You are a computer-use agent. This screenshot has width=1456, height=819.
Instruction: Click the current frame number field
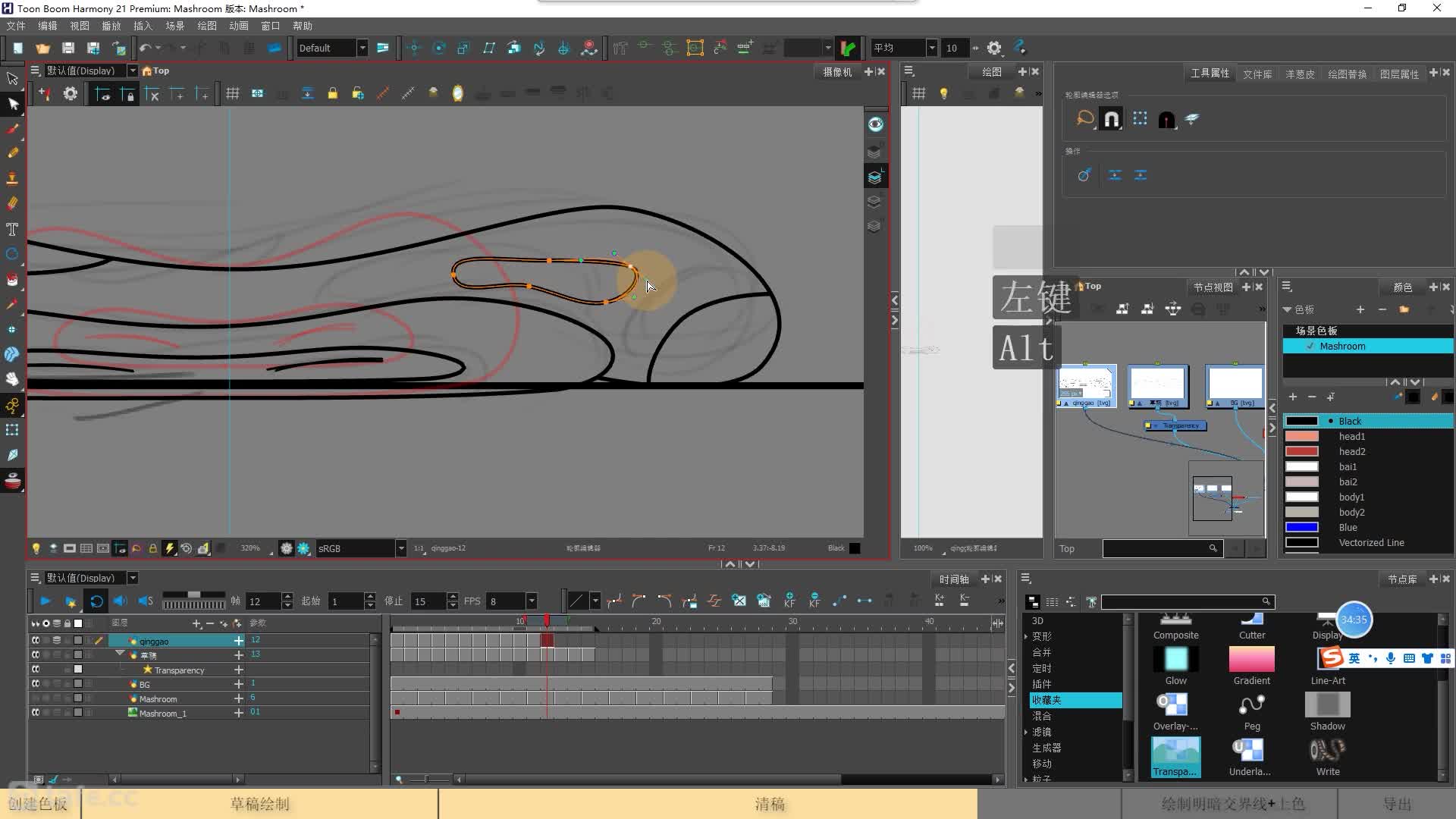(263, 601)
